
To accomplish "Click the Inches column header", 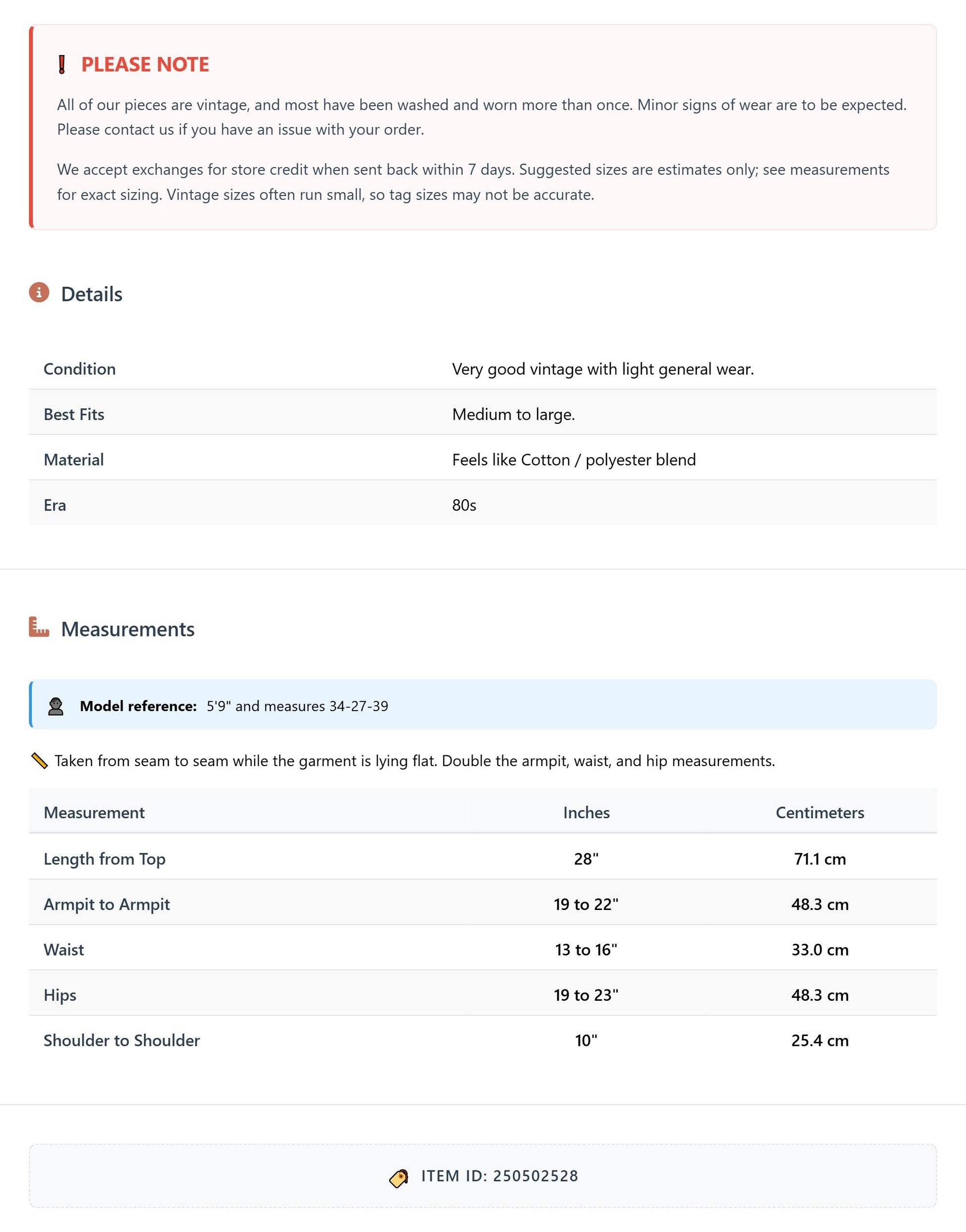I will coord(587,812).
